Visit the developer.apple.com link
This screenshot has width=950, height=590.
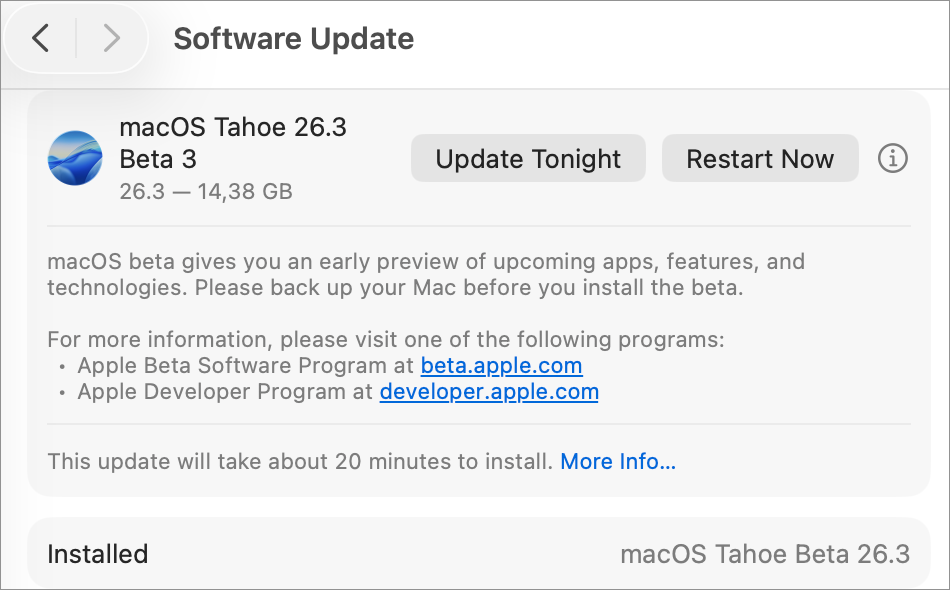pyautogui.click(x=489, y=392)
